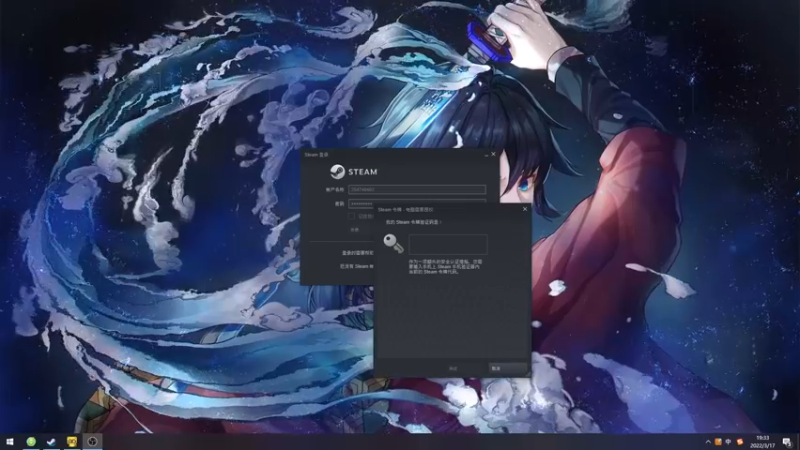Click the Steam Guard key icon

[393, 244]
